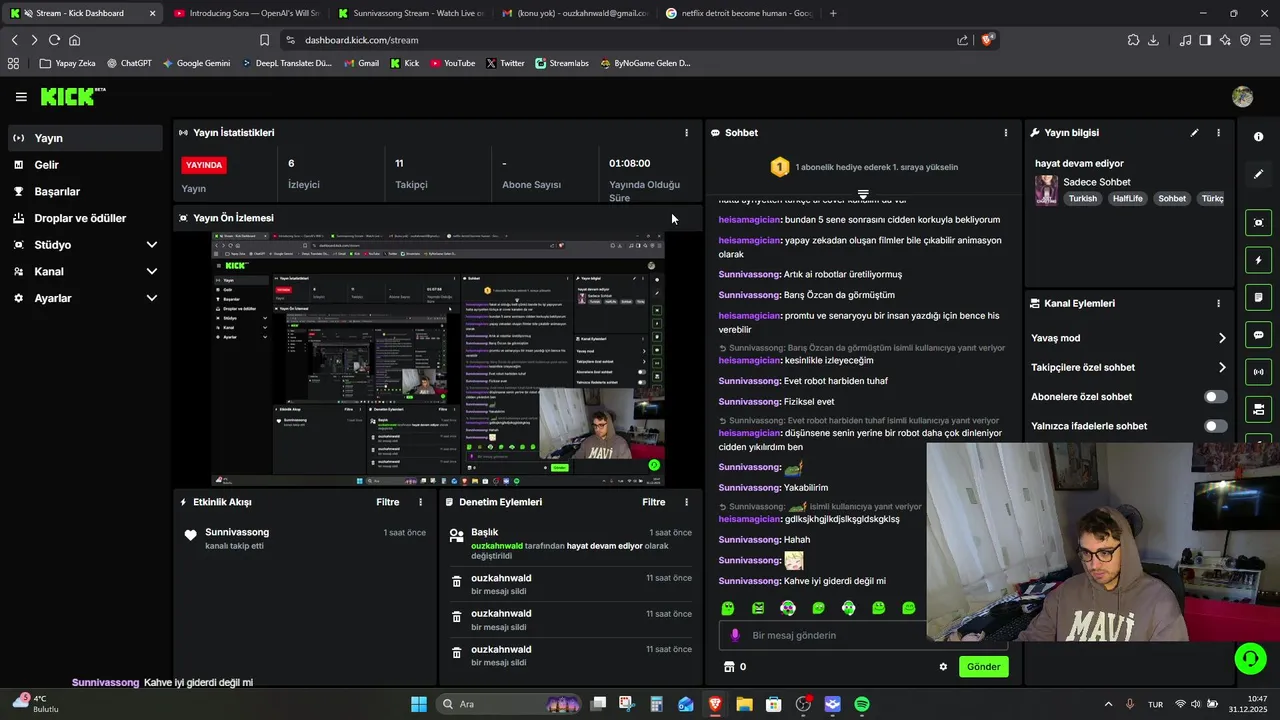Open the Kick shop icon below chat
Viewport: 1280px width, 720px height.
729,667
